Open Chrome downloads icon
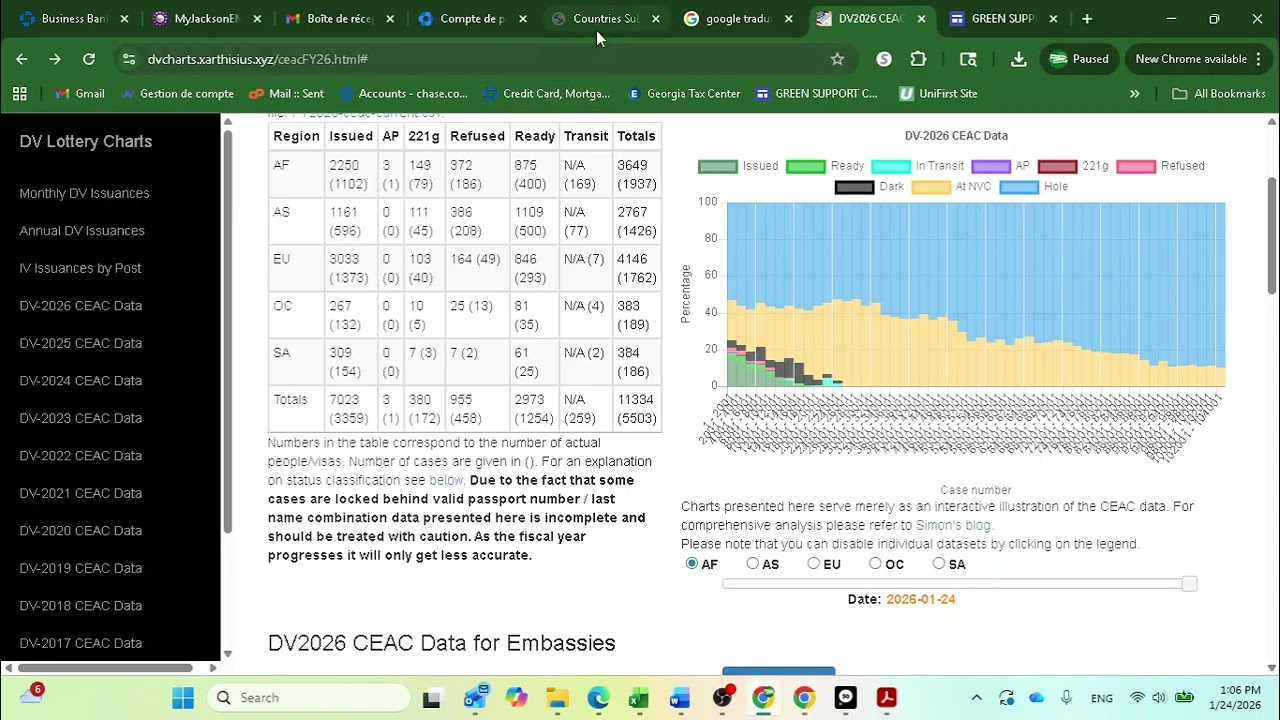 point(1018,59)
